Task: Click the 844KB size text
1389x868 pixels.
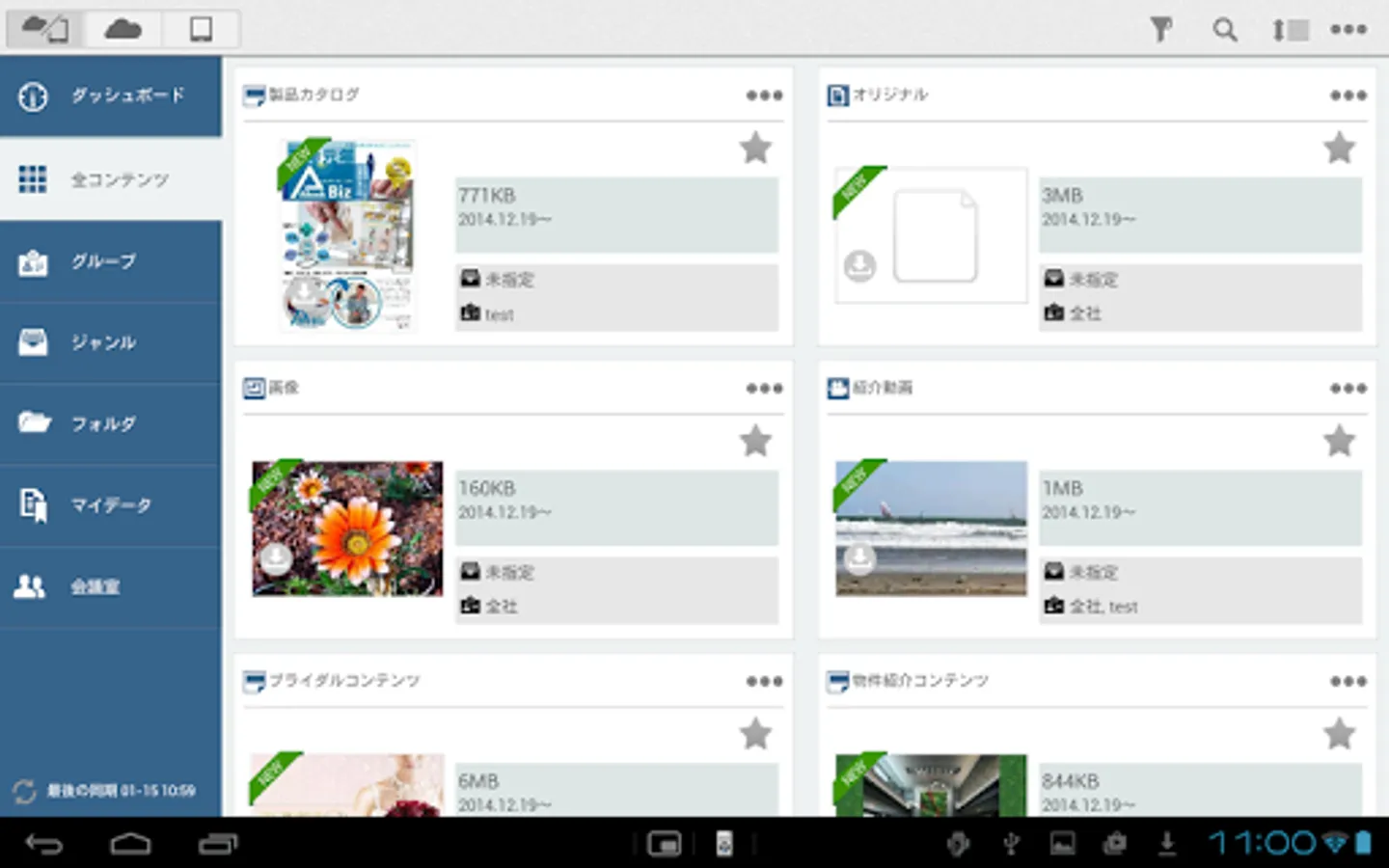Action: click(1070, 781)
